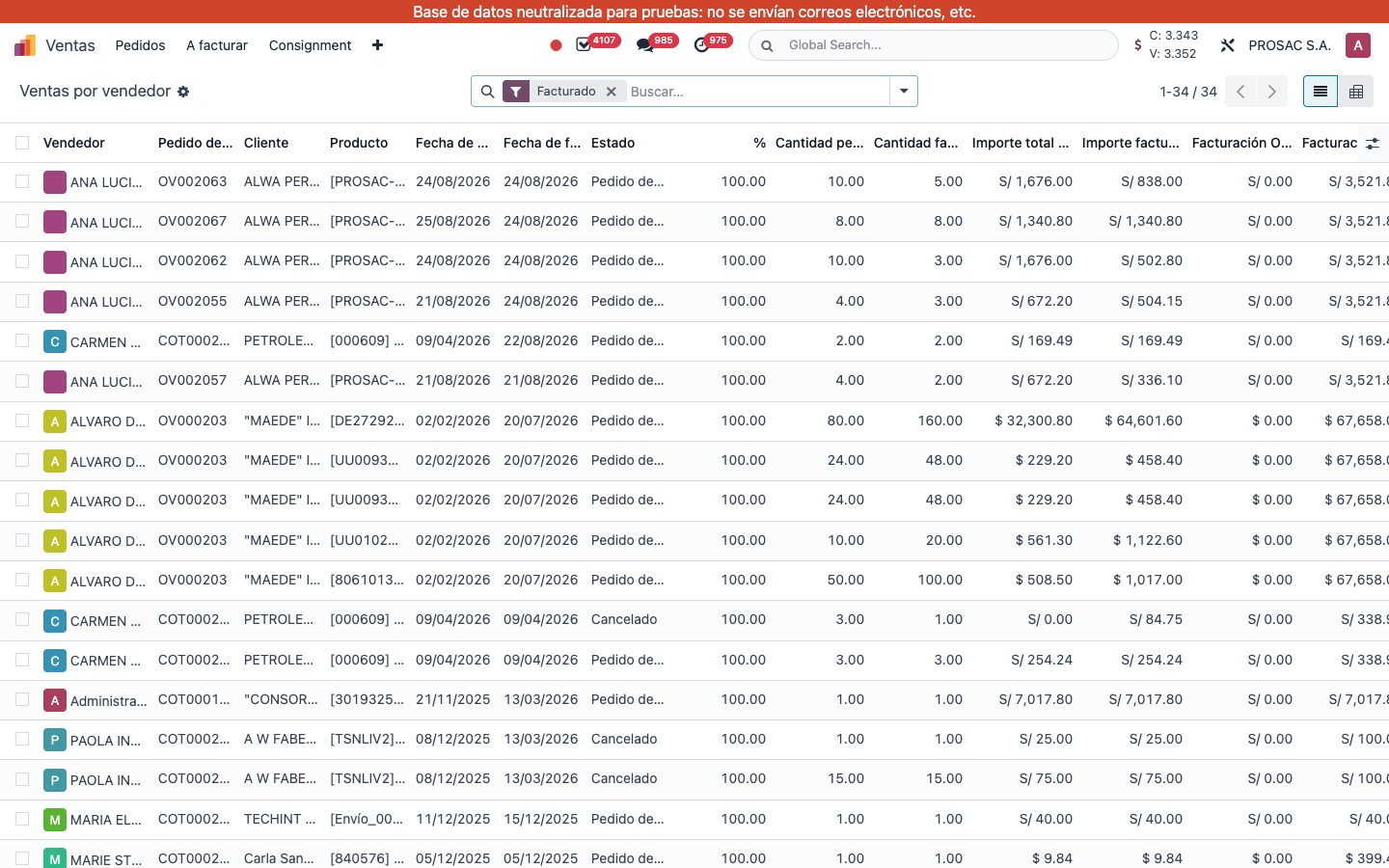Open optional columns adjuster icon
This screenshot has height=868, width=1389.
[1373, 143]
